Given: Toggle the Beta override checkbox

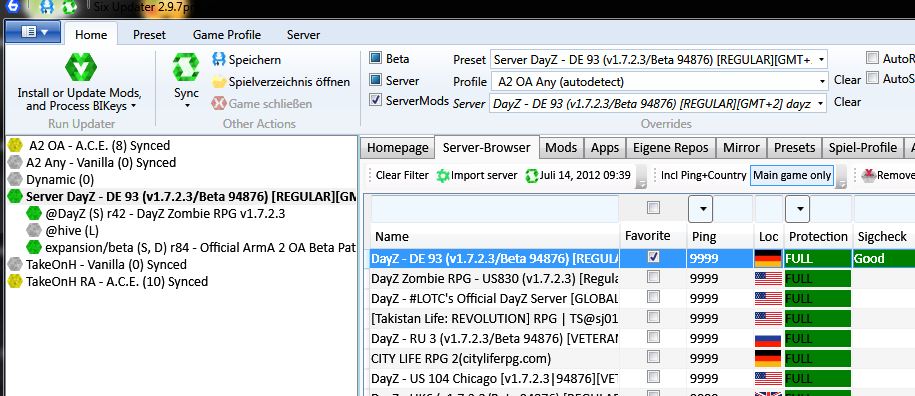Looking at the screenshot, I should (x=375, y=58).
